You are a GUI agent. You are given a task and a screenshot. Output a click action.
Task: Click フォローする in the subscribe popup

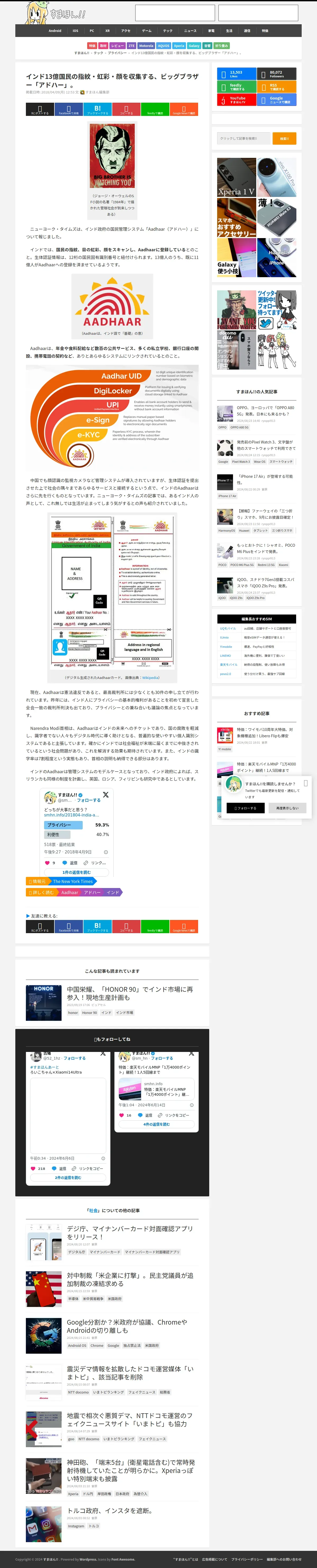(x=245, y=808)
